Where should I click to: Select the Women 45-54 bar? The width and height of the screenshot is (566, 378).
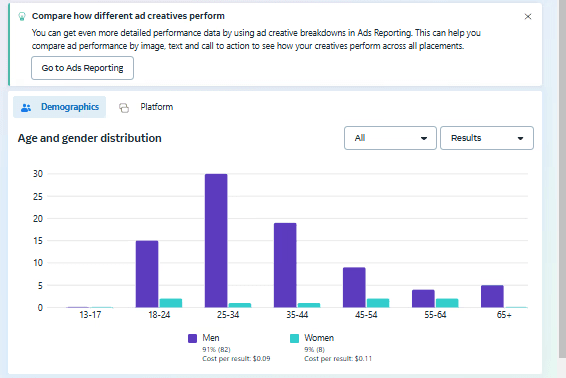click(x=378, y=303)
